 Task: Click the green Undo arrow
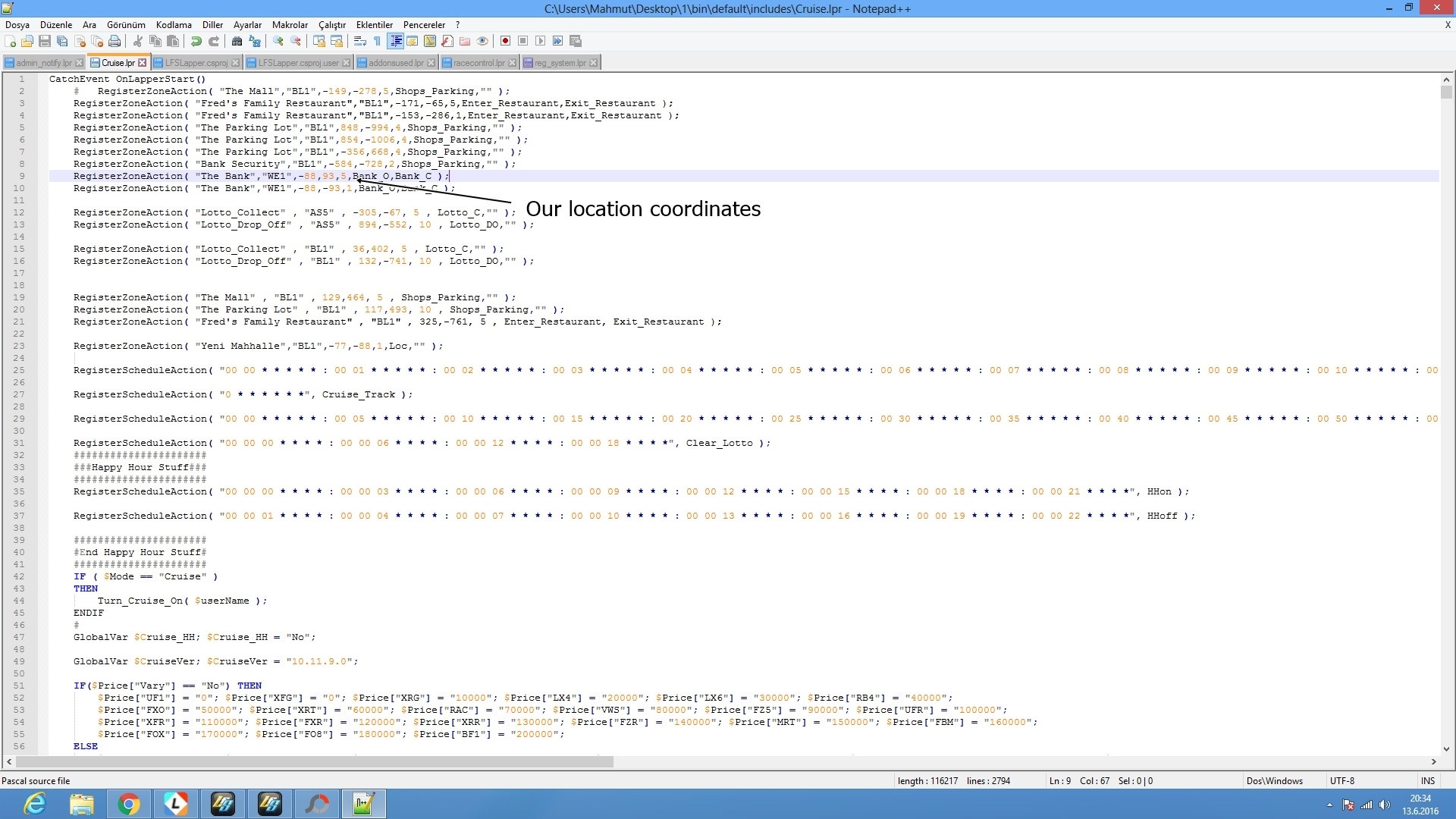point(196,41)
